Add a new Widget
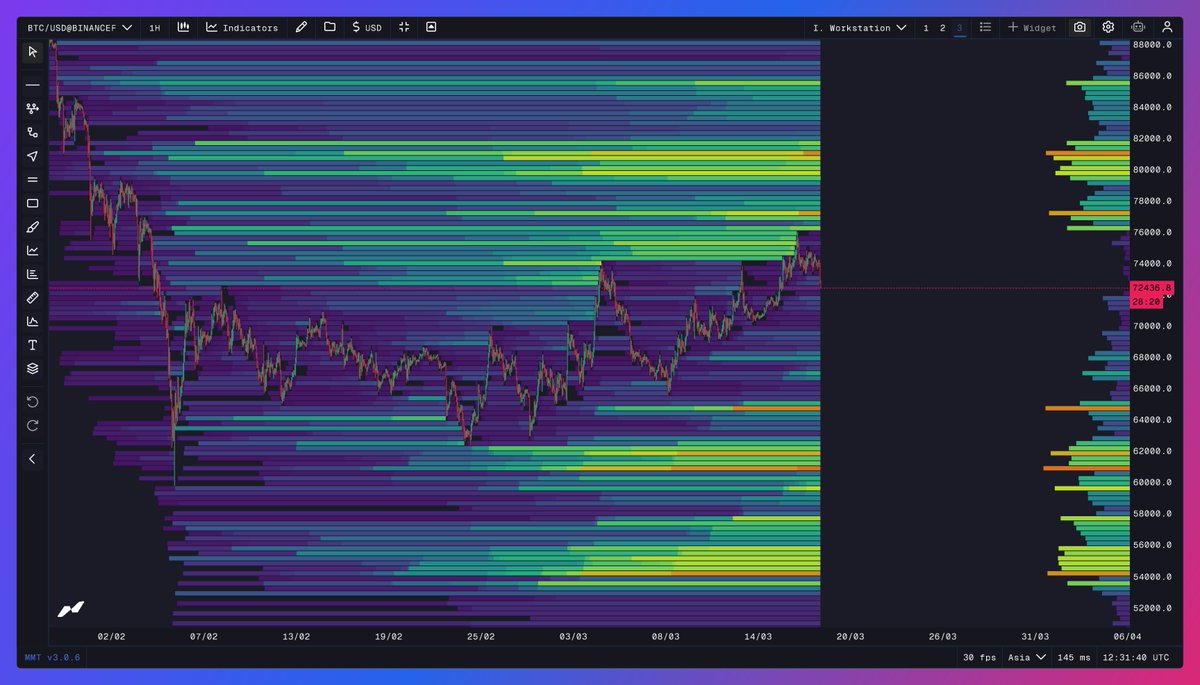 1032,28
